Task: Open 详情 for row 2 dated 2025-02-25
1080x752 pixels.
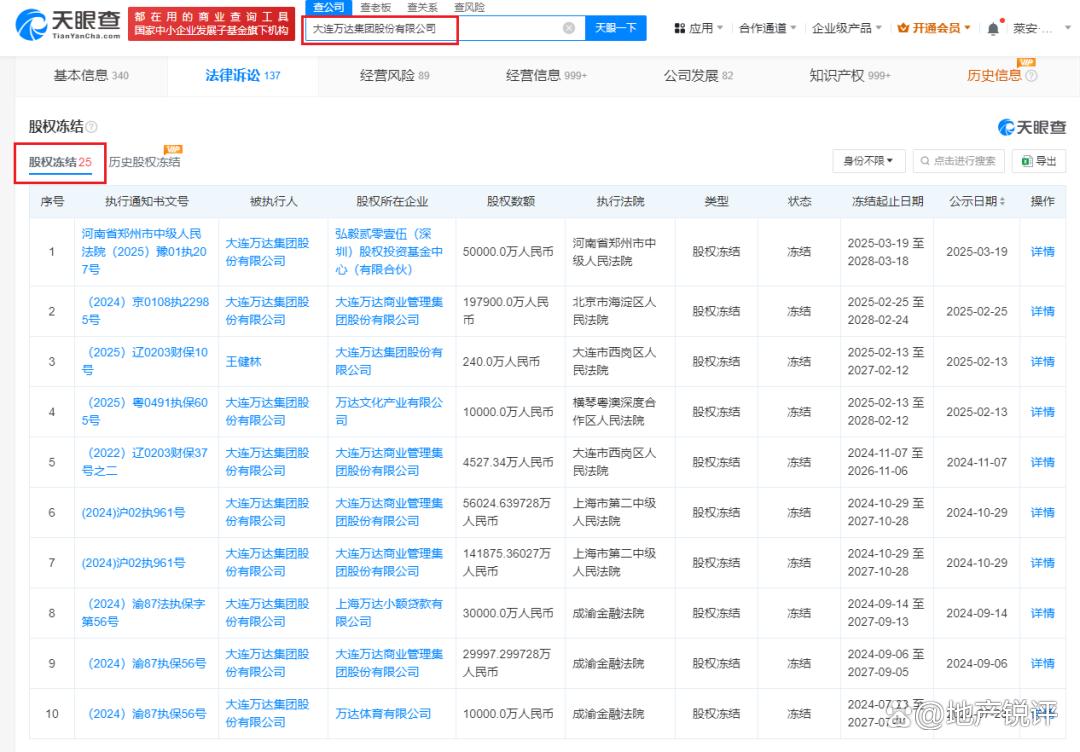Action: point(1042,311)
